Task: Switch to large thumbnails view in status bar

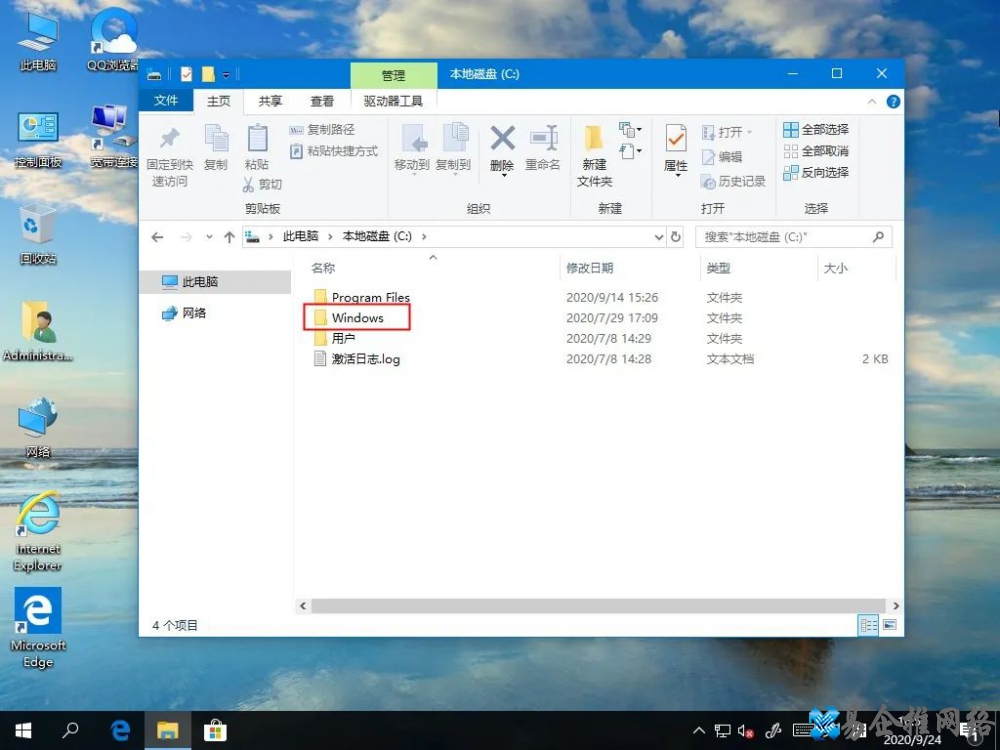Action: pos(890,624)
